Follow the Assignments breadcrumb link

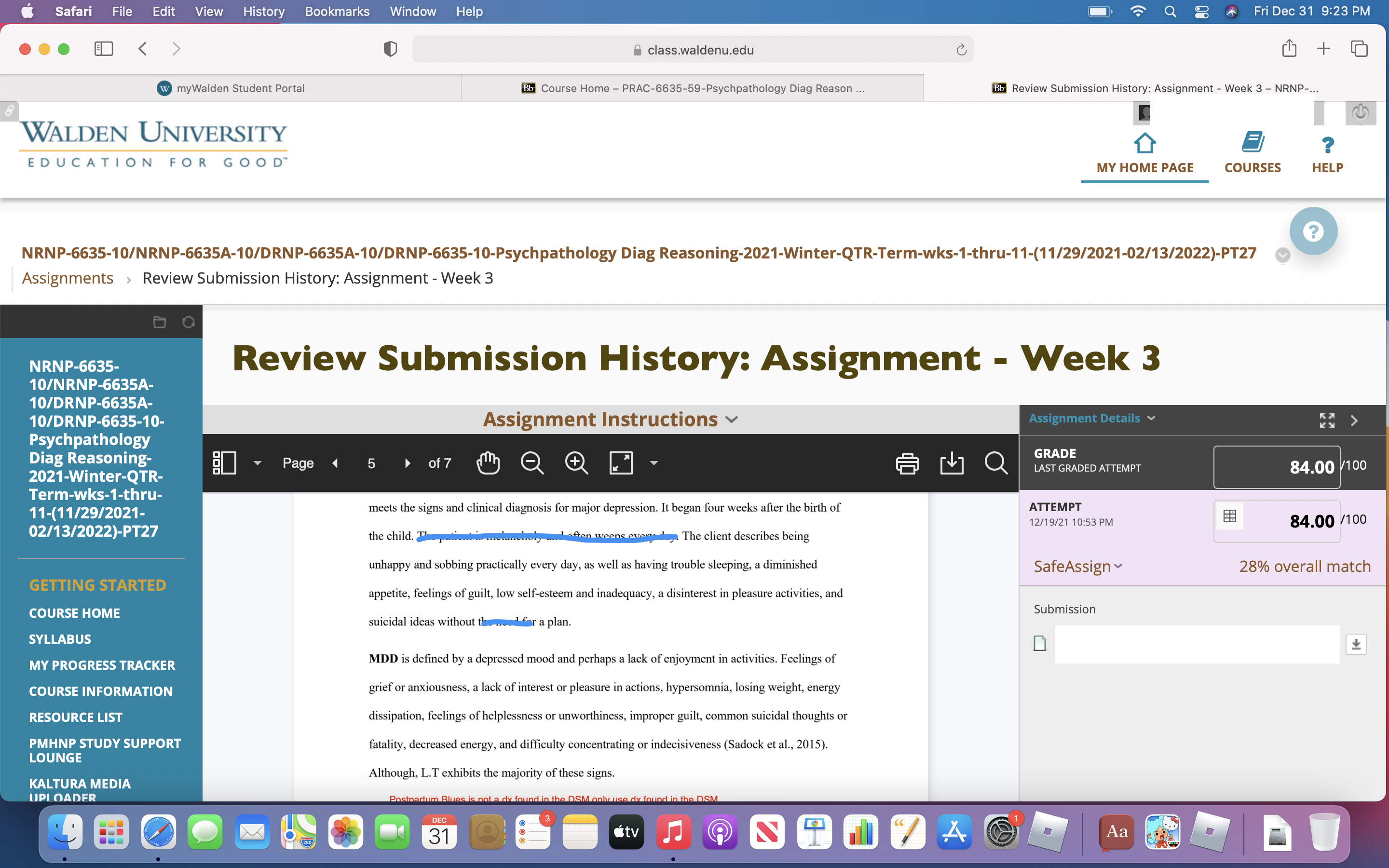(68, 278)
